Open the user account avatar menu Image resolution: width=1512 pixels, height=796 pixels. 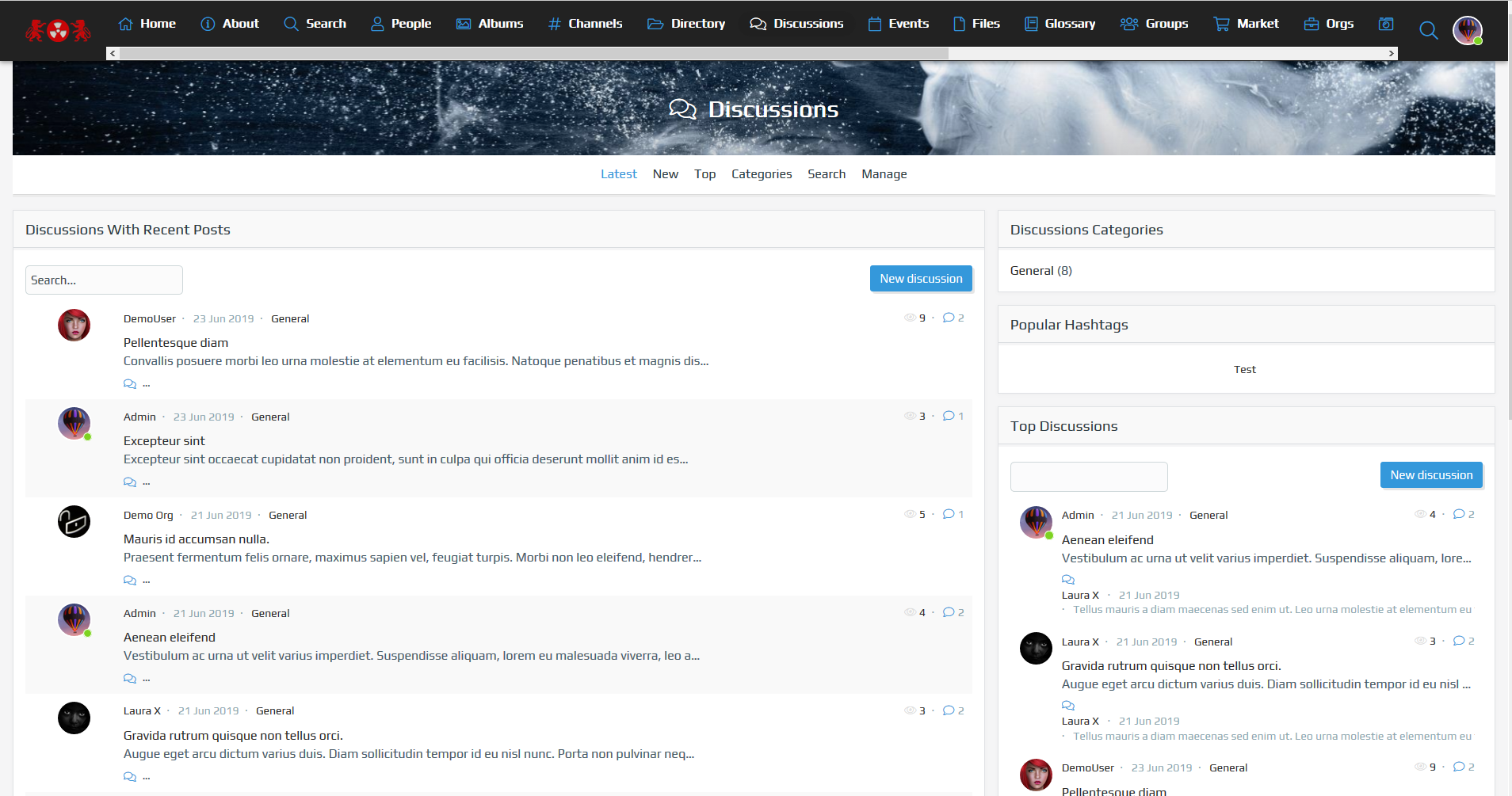[1467, 31]
